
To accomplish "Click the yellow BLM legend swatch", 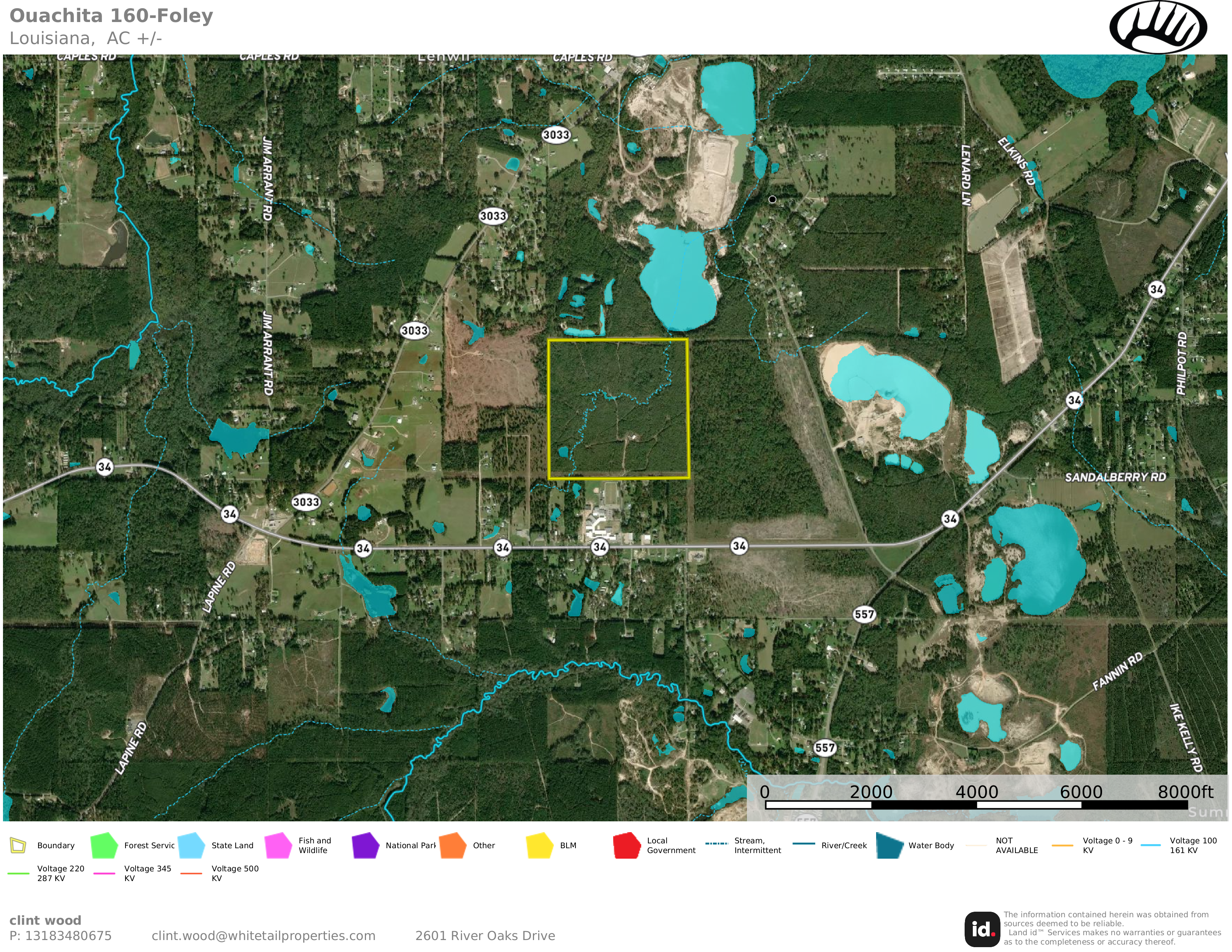I will coord(539,845).
